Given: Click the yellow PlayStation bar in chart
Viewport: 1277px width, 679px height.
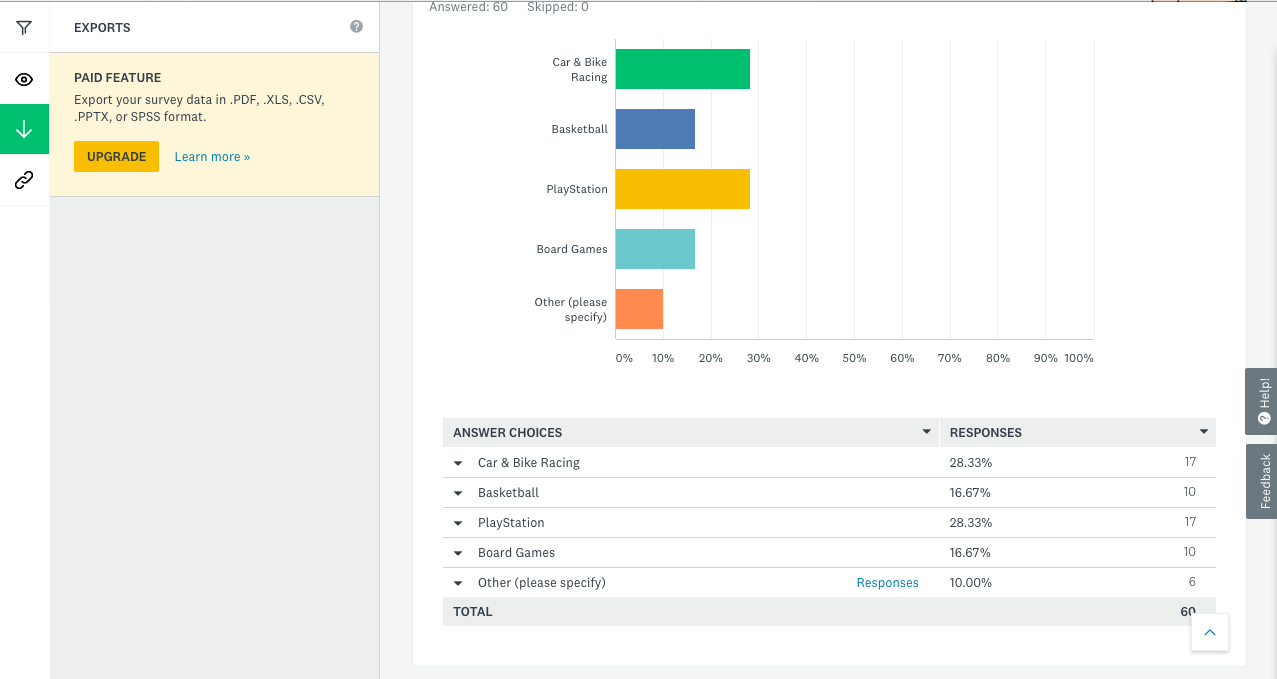Looking at the screenshot, I should click(682, 189).
